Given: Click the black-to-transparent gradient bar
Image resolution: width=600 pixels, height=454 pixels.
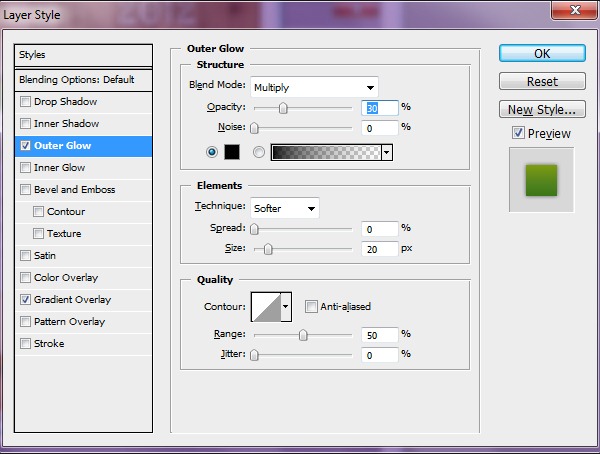Looking at the screenshot, I should 326,152.
